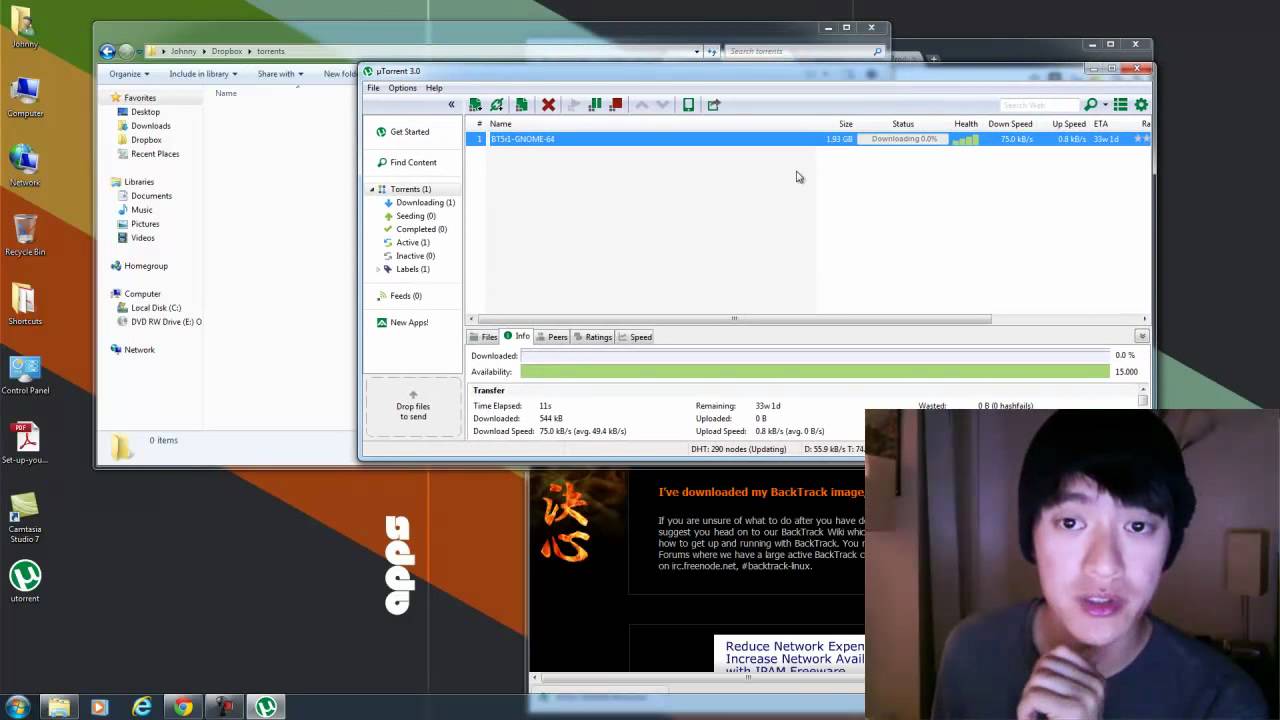Screen dimensions: 1280x720
Task: Click Drop files to send area
Action: (413, 406)
